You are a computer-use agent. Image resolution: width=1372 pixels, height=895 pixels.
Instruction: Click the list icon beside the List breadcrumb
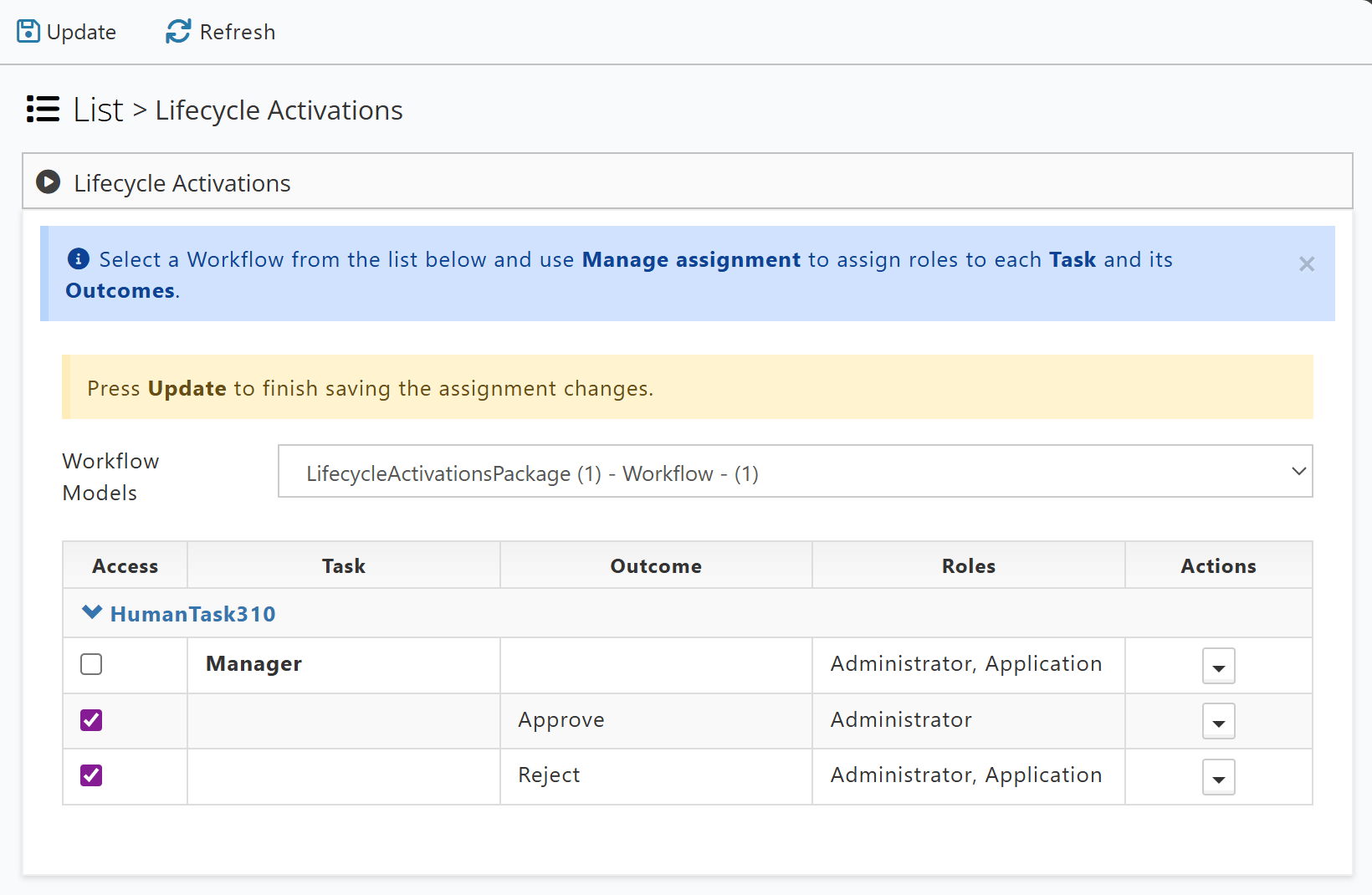click(44, 110)
